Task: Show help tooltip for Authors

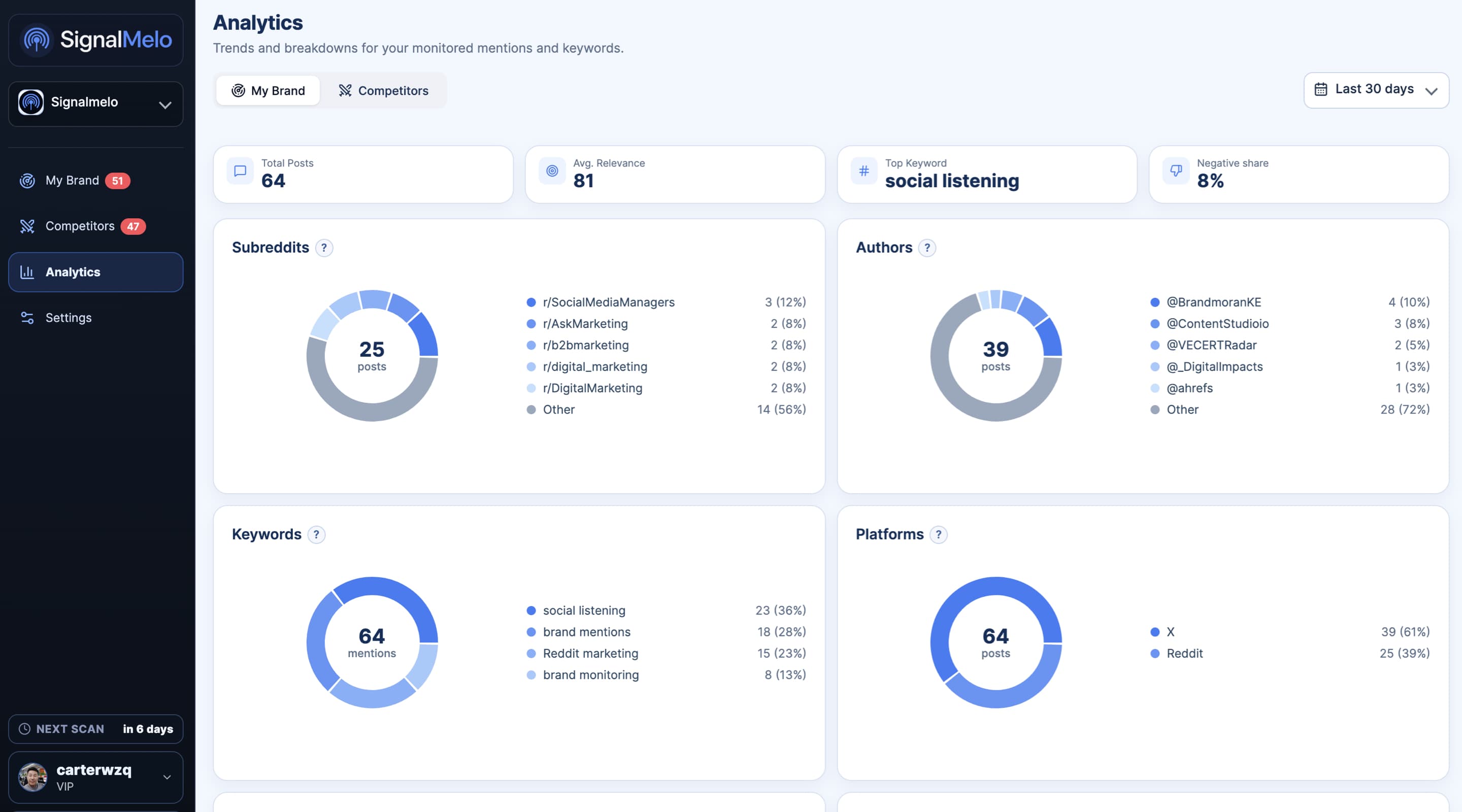Action: (x=927, y=248)
